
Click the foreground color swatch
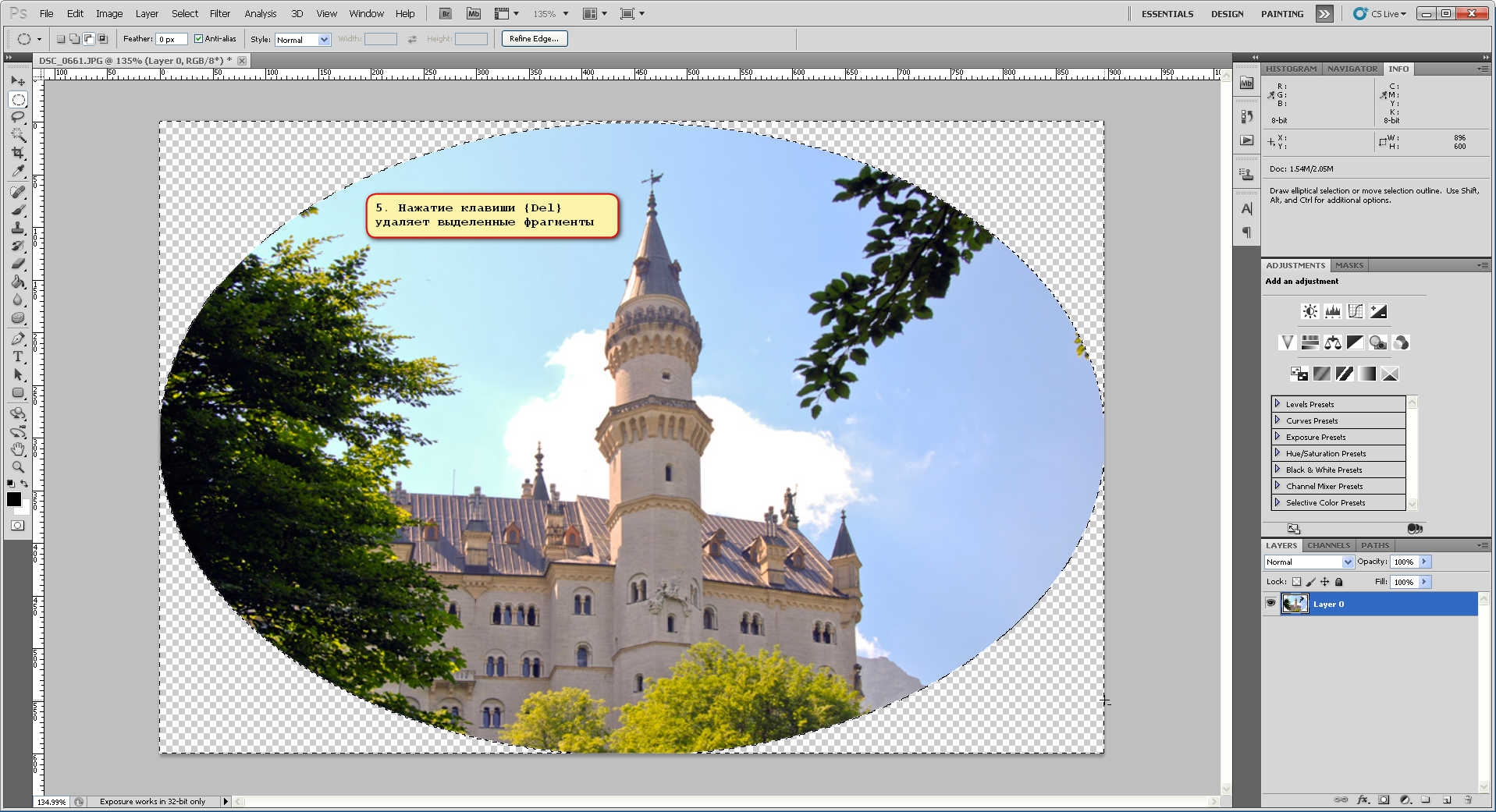[x=14, y=499]
